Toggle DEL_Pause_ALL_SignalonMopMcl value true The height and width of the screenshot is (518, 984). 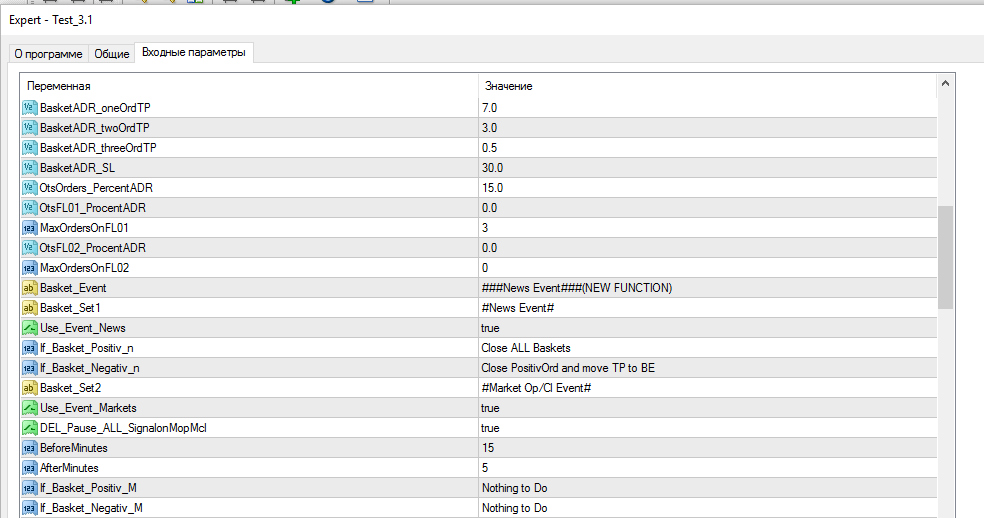(707, 428)
